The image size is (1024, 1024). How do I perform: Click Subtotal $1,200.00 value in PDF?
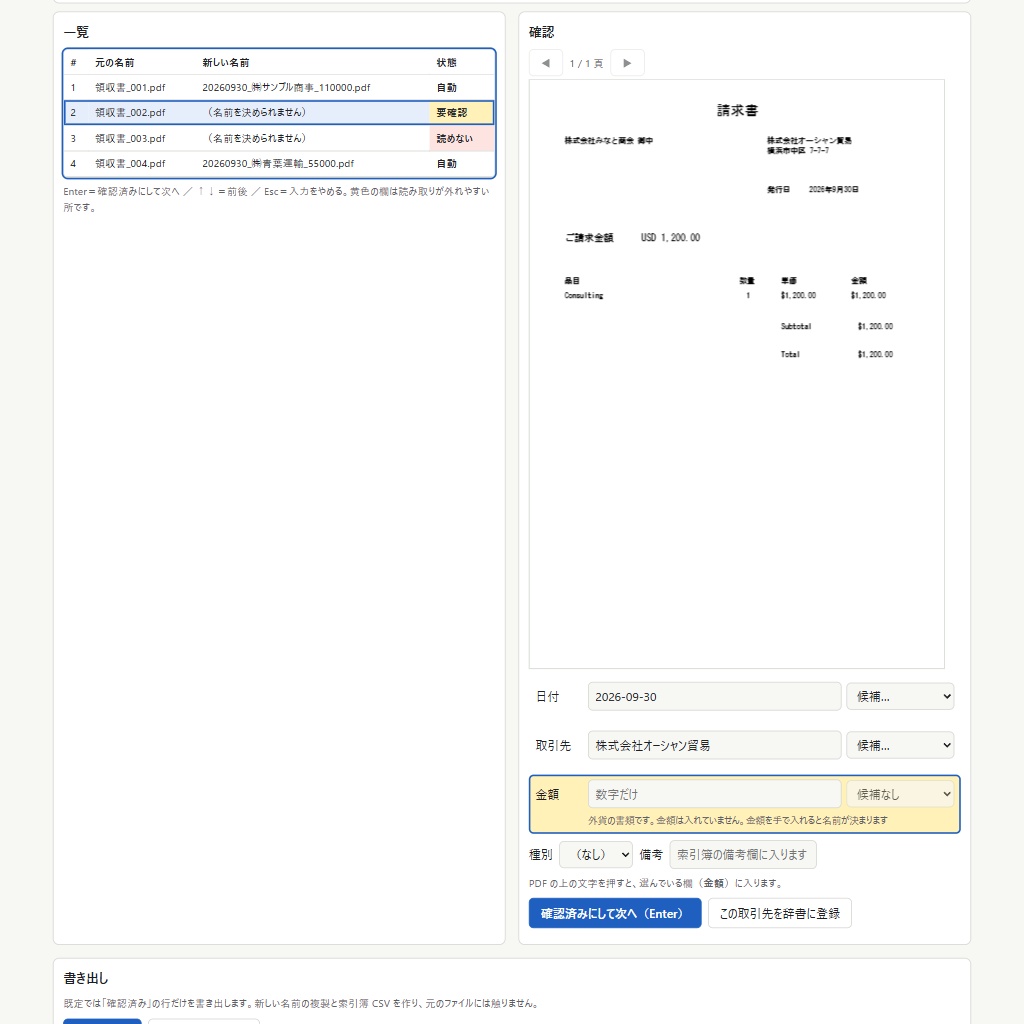click(875, 327)
